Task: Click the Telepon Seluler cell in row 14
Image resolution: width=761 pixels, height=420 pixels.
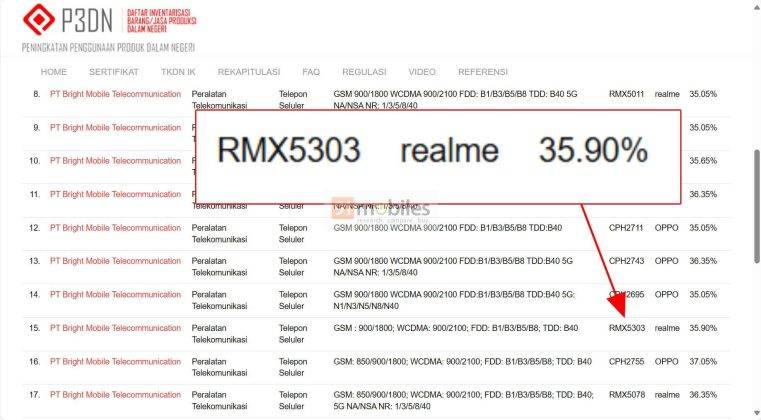Action: tap(293, 301)
